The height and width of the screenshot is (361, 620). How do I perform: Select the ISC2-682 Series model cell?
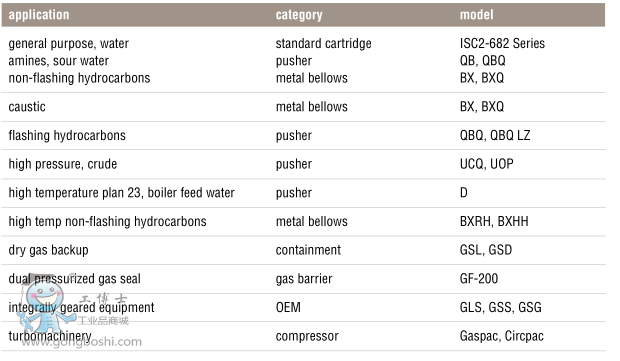click(502, 43)
